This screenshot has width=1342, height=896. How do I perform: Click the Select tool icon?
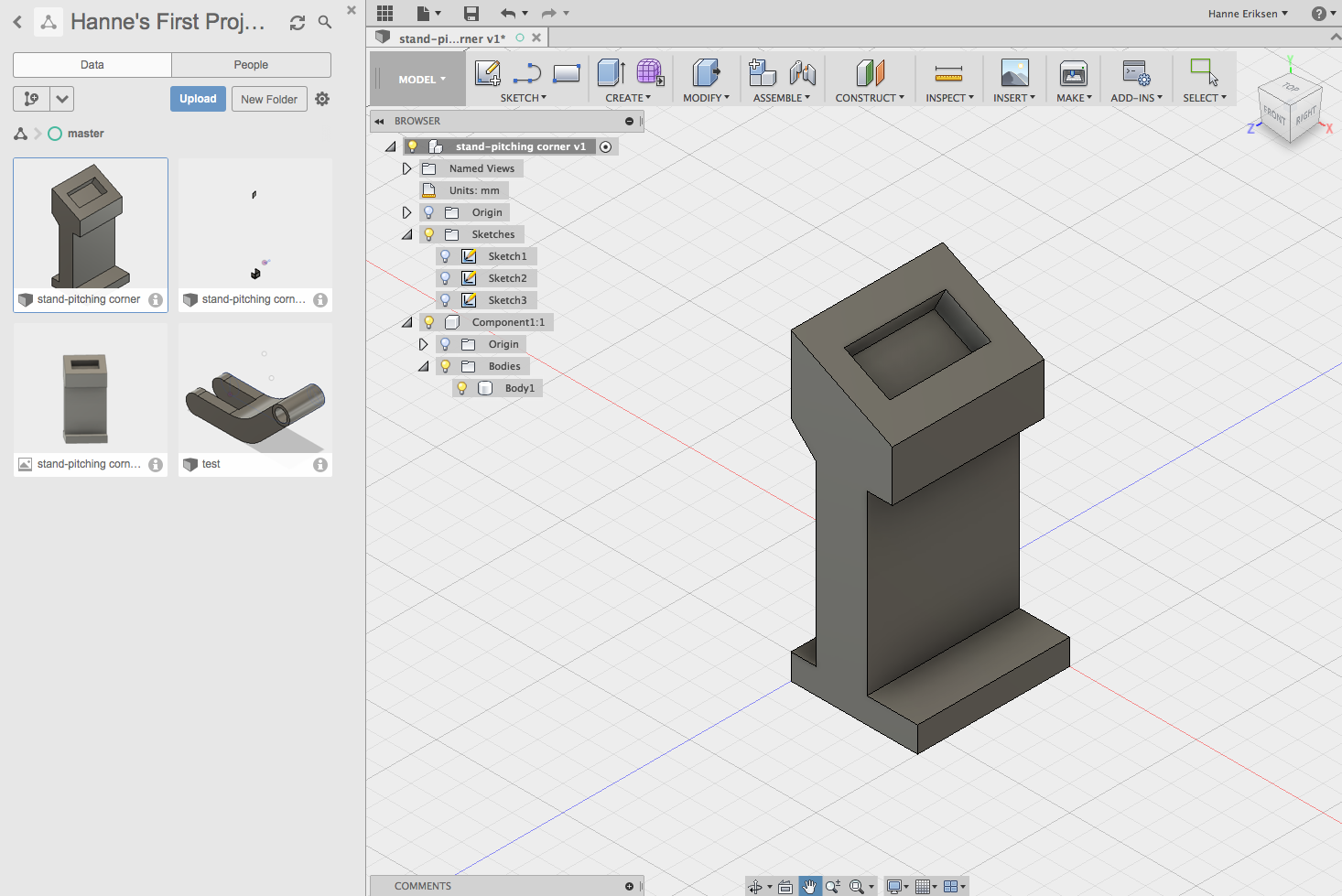point(1204,72)
